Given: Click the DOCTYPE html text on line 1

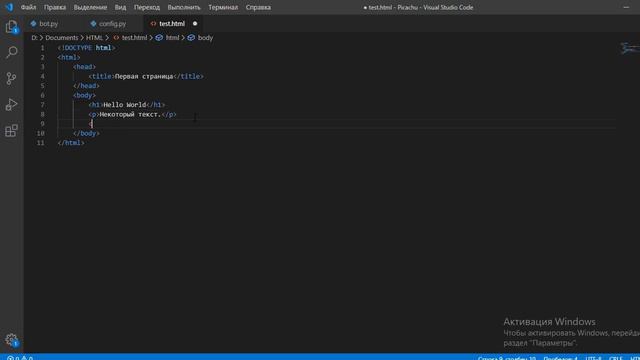Looking at the screenshot, I should pos(87,48).
